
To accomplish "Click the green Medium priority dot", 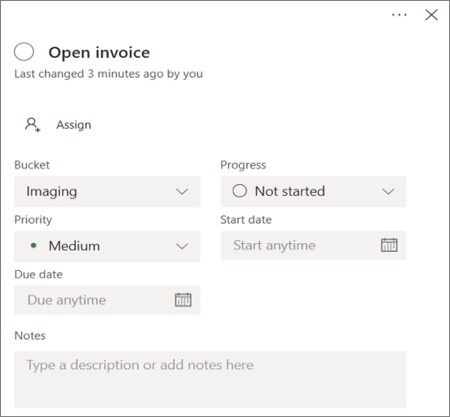I will coord(33,246).
